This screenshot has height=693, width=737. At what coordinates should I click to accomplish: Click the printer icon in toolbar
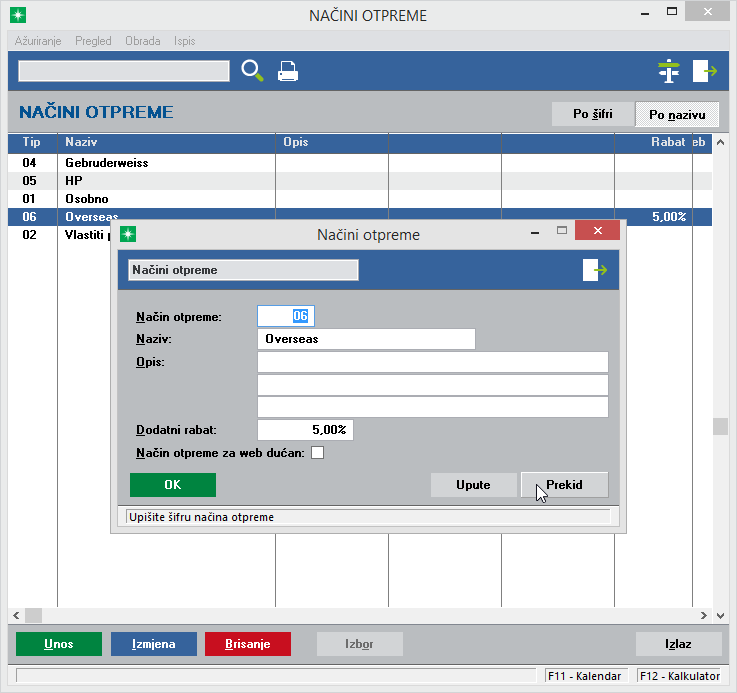(x=288, y=71)
